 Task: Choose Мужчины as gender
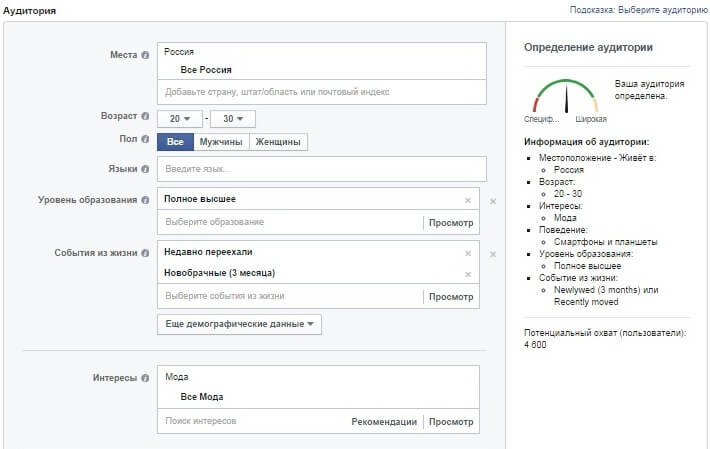(220, 142)
